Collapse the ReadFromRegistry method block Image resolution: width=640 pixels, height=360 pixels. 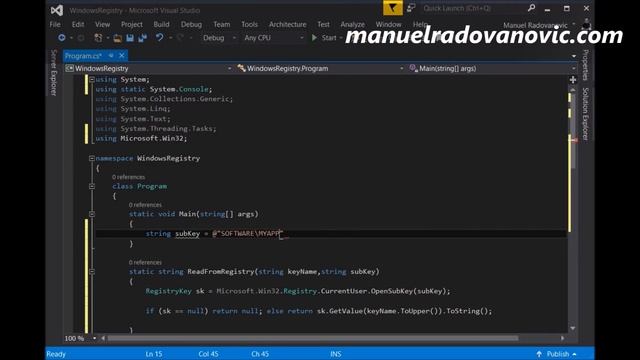pyautogui.click(x=92, y=271)
